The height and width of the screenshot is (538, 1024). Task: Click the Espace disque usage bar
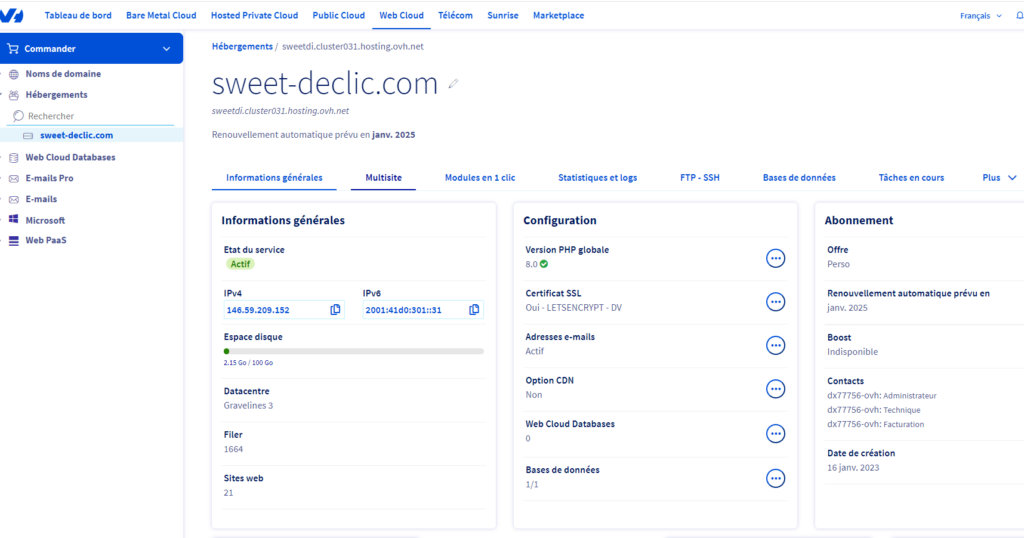354,351
